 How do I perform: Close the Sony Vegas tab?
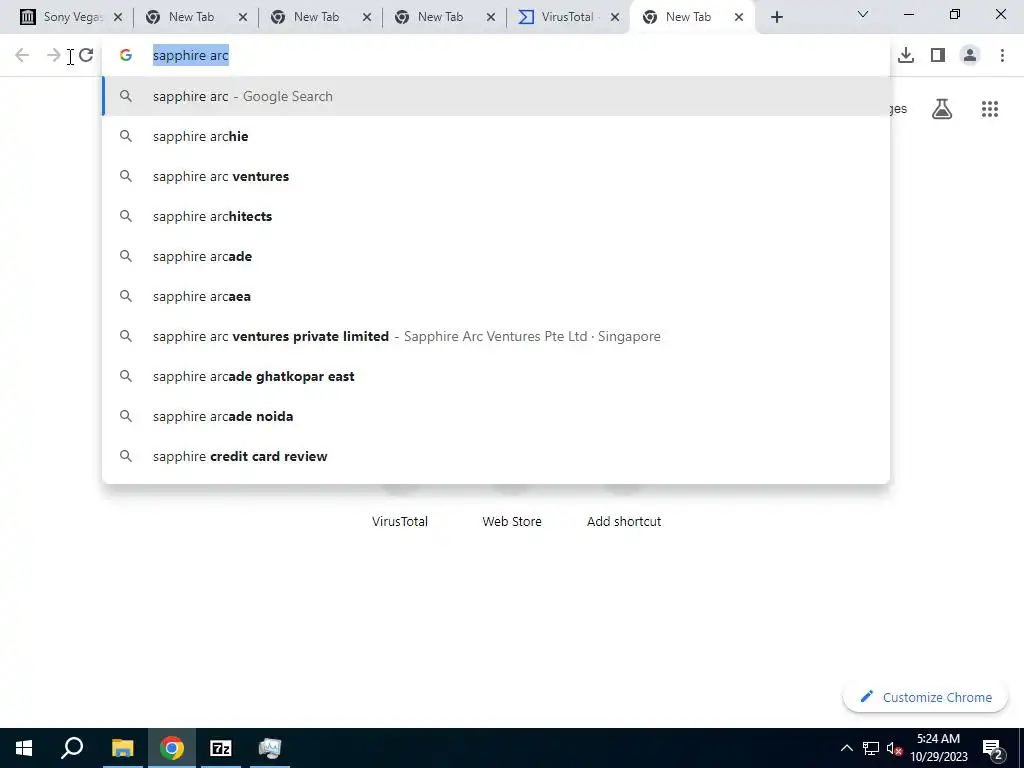(x=118, y=18)
